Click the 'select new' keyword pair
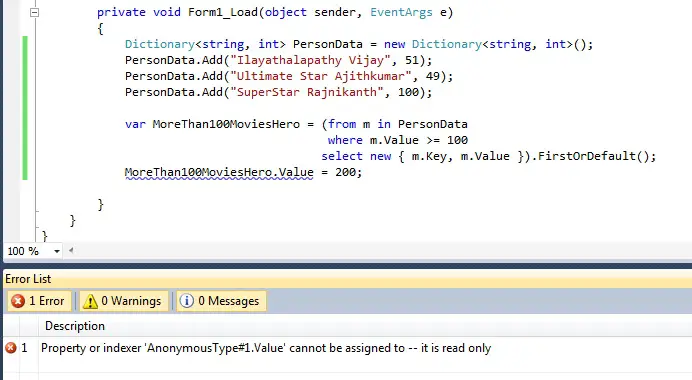The height and width of the screenshot is (380, 692). coord(356,156)
